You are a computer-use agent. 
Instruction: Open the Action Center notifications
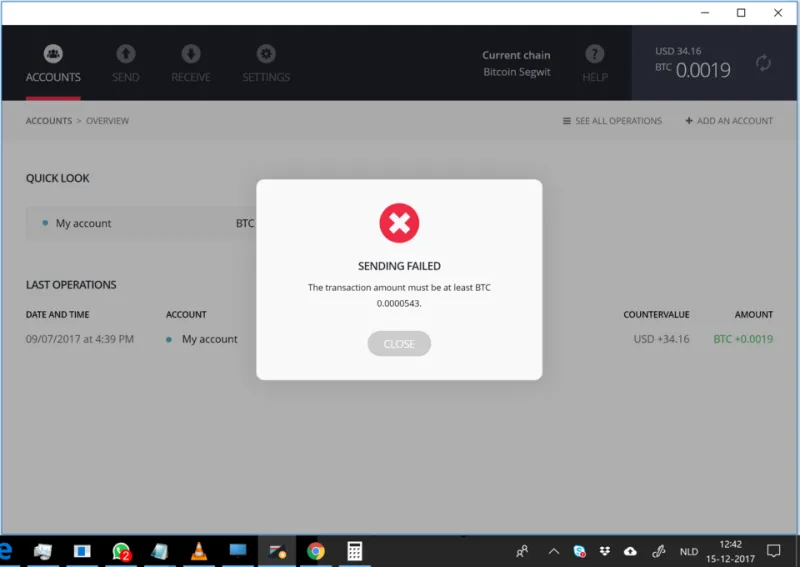pos(773,551)
